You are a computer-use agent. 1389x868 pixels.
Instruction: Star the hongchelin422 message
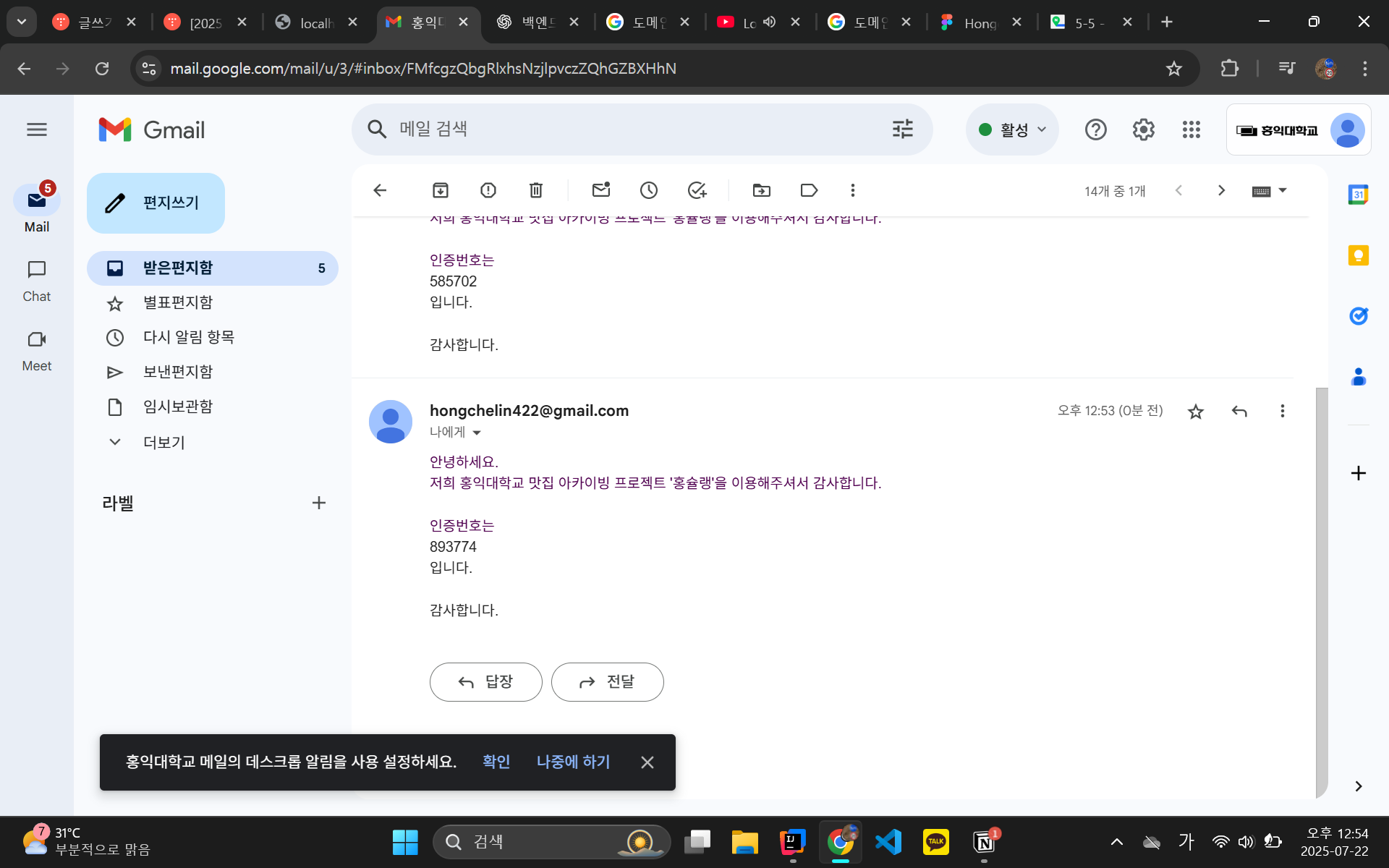[x=1195, y=412]
